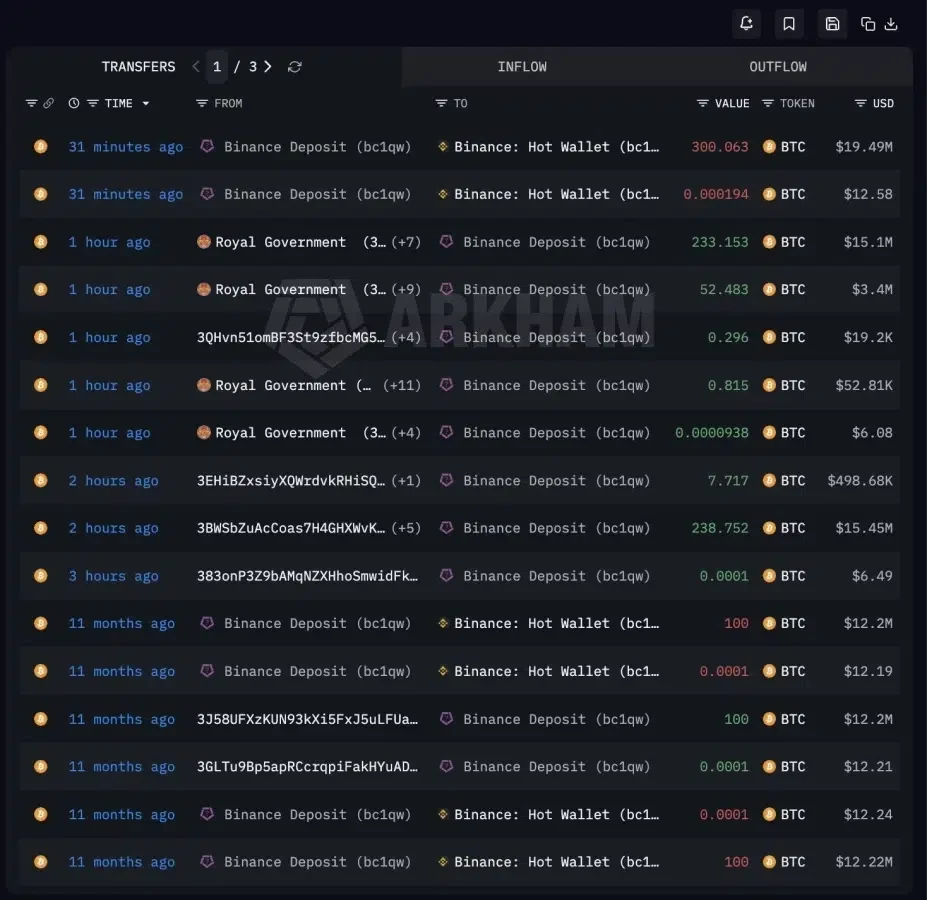The image size is (927, 900).
Task: Switch to the INFLOW tab
Action: pyautogui.click(x=522, y=67)
